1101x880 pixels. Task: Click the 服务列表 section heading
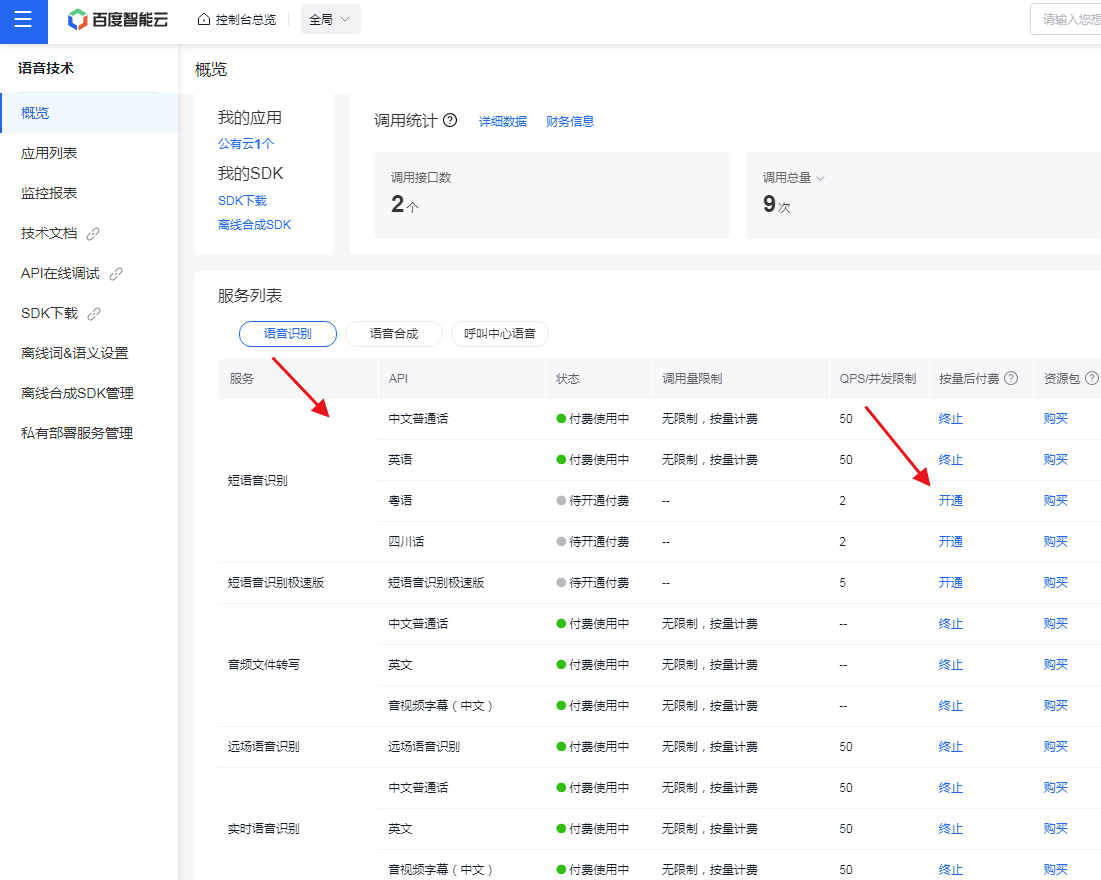tap(250, 296)
